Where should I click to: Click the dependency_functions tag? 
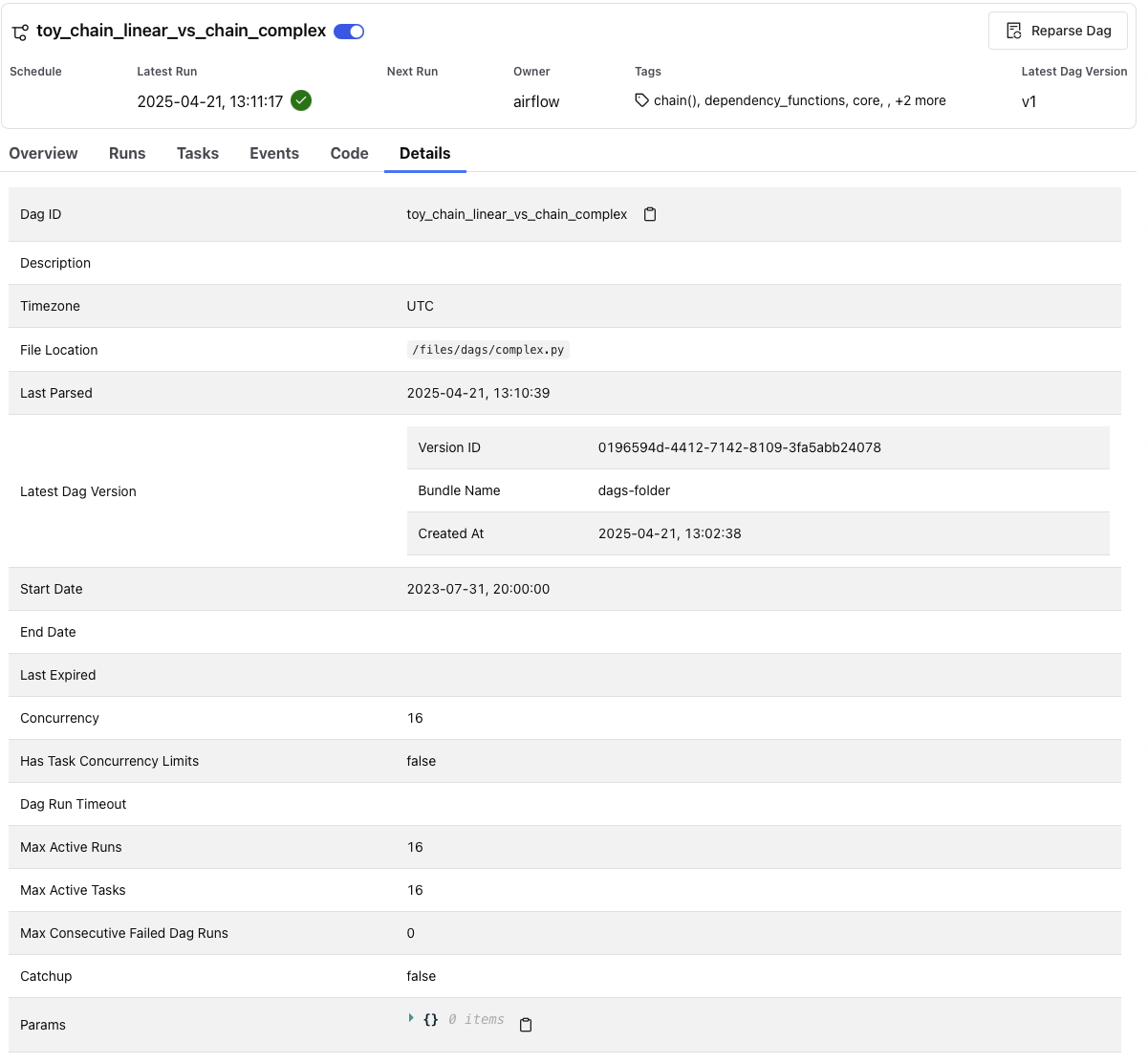point(774,100)
